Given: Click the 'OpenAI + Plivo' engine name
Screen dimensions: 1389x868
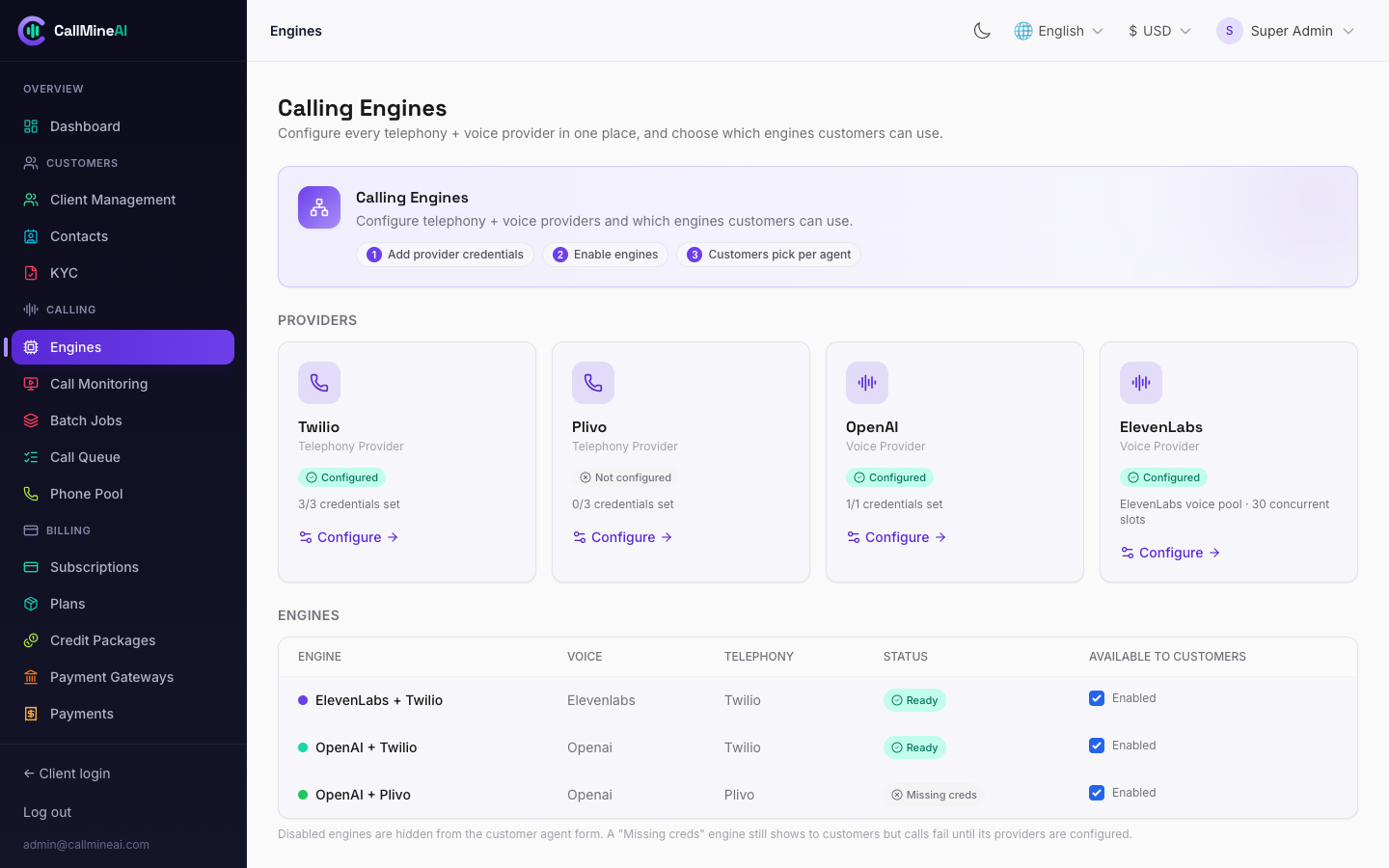Looking at the screenshot, I should tap(363, 795).
